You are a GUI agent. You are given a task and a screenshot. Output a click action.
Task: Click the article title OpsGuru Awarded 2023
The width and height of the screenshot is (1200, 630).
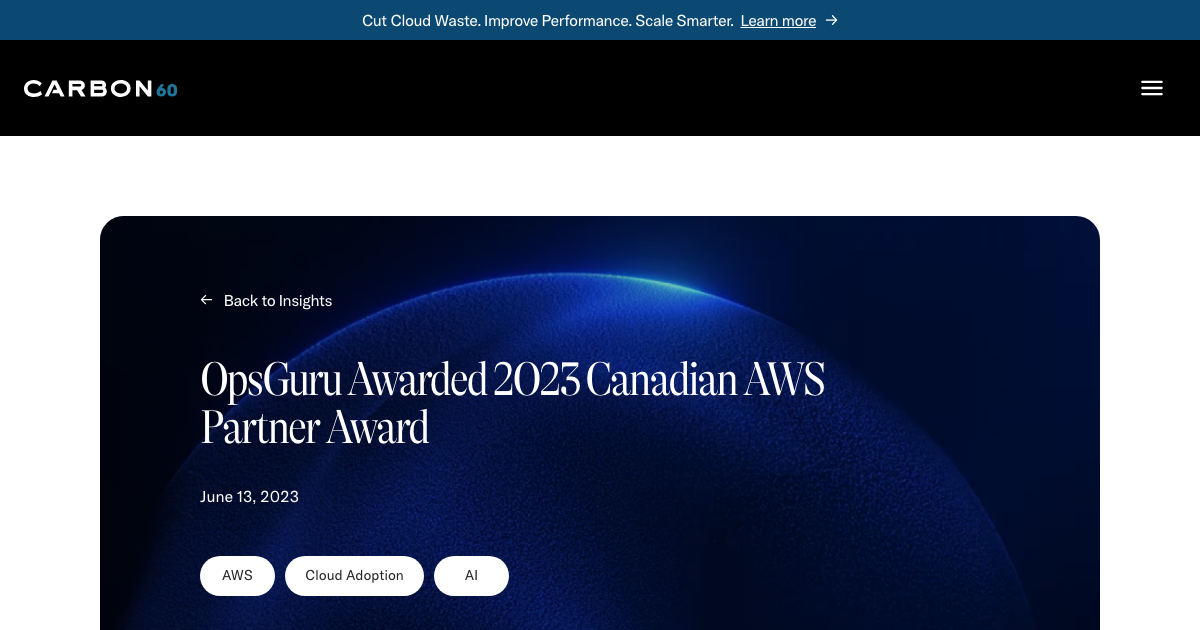(513, 403)
